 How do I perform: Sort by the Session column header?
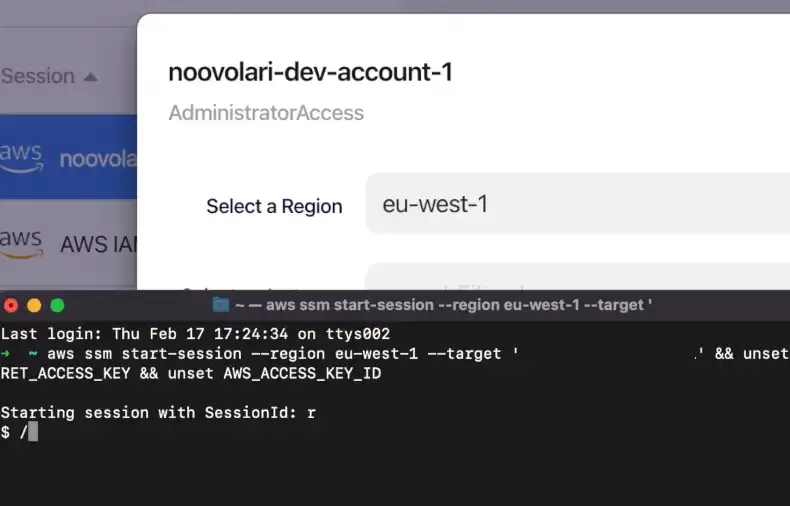click(x=38, y=76)
